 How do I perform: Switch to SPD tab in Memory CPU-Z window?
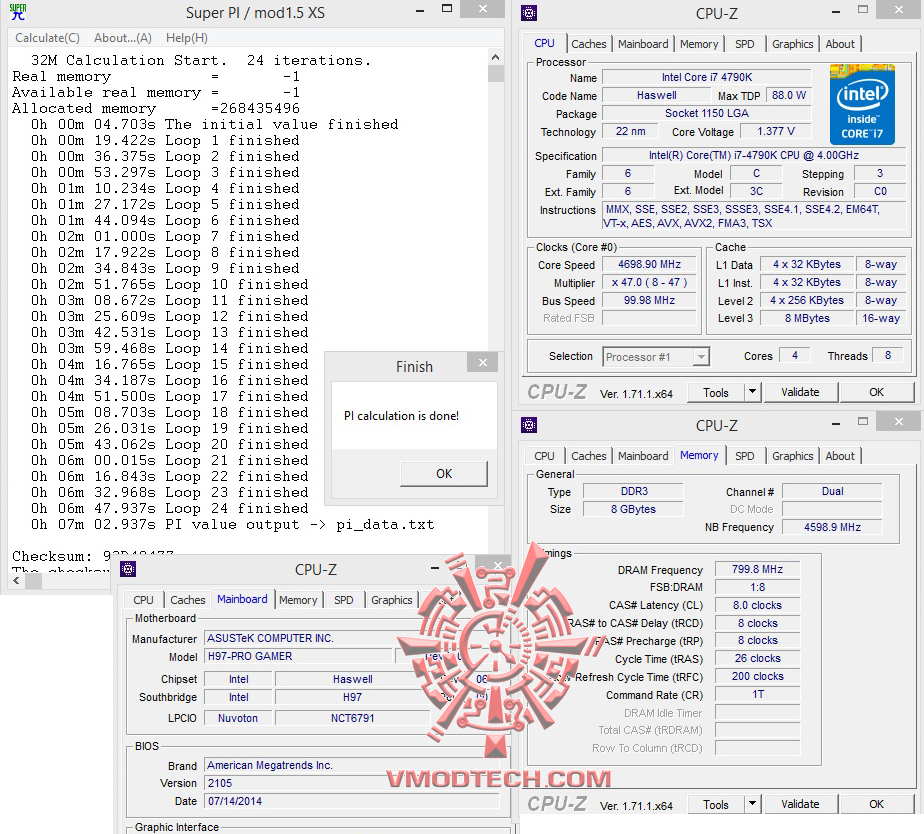744,456
